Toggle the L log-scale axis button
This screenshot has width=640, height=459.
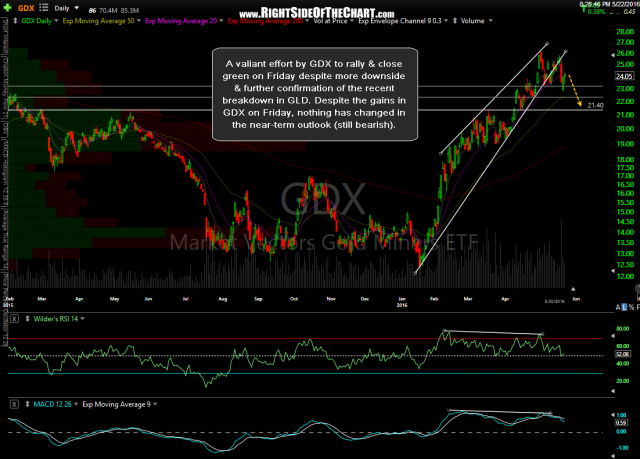click(624, 308)
